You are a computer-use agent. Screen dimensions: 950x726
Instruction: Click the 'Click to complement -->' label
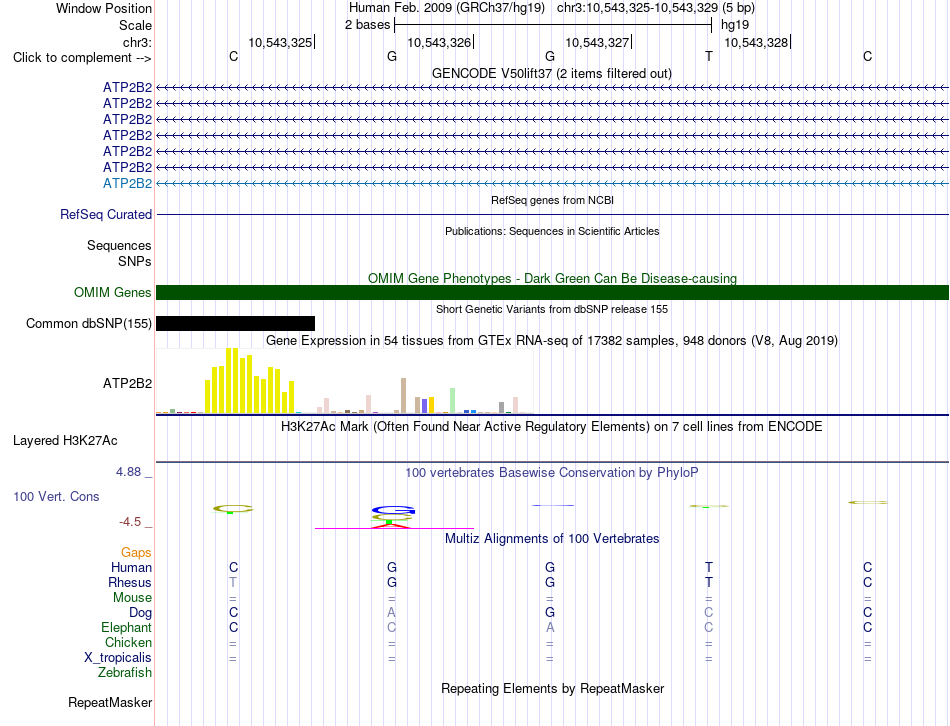coord(82,58)
